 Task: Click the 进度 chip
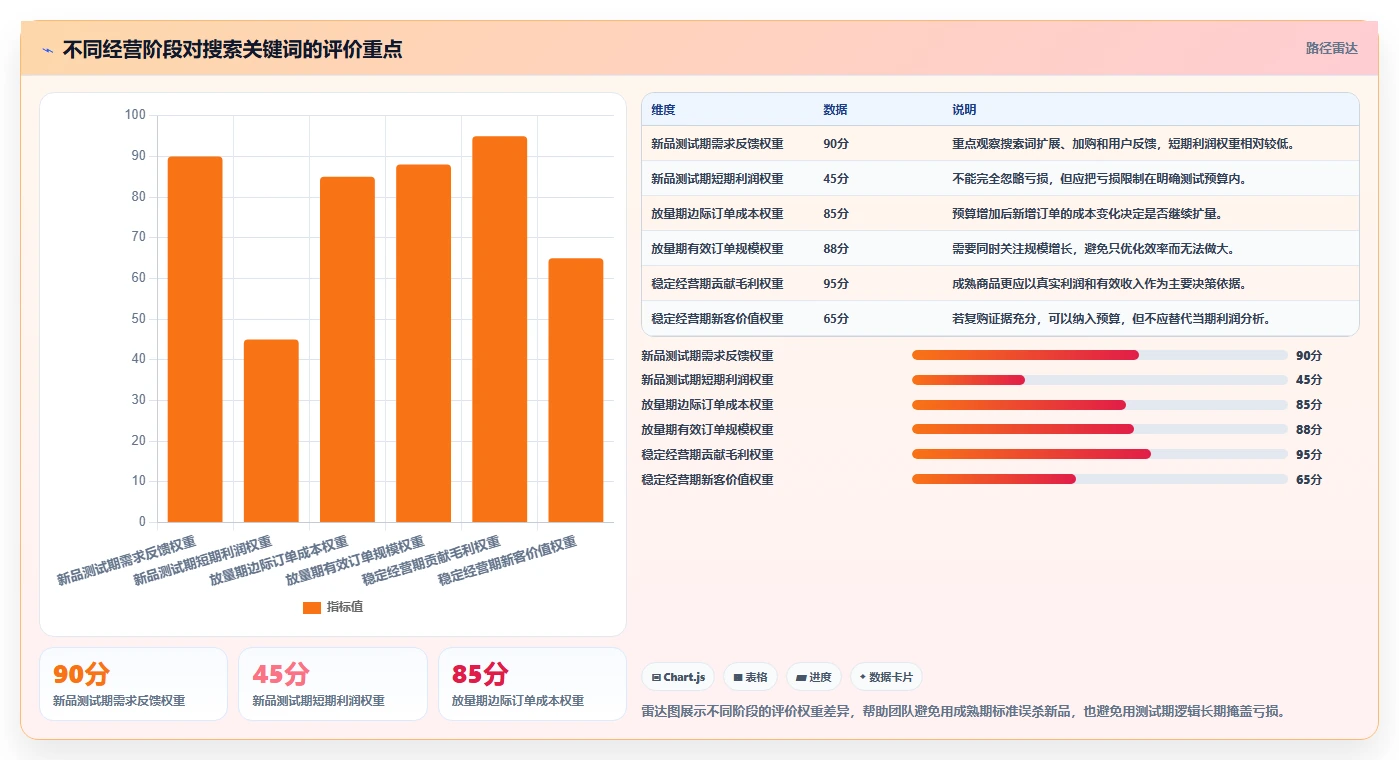click(x=814, y=677)
